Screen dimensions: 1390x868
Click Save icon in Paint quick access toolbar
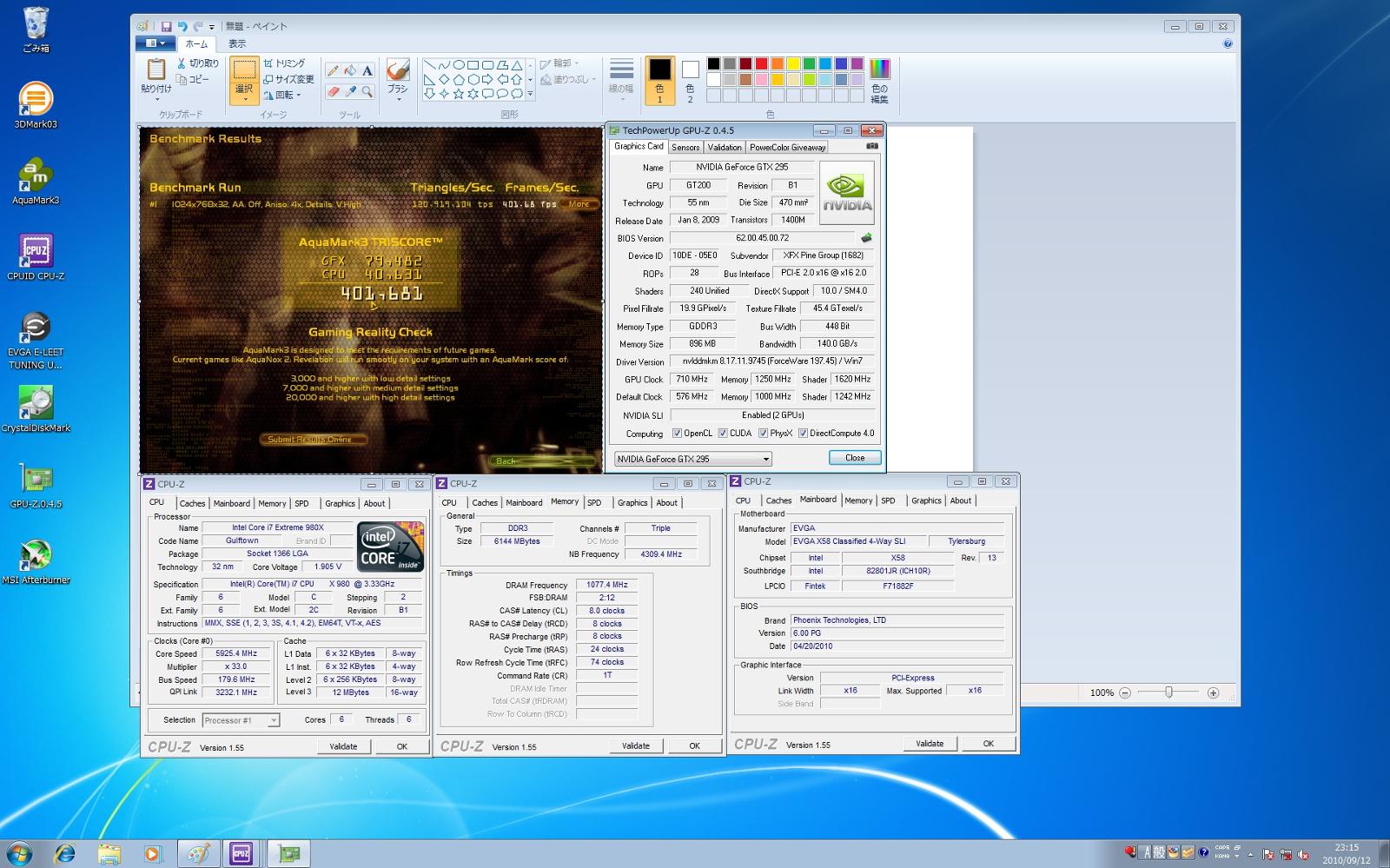click(x=166, y=26)
